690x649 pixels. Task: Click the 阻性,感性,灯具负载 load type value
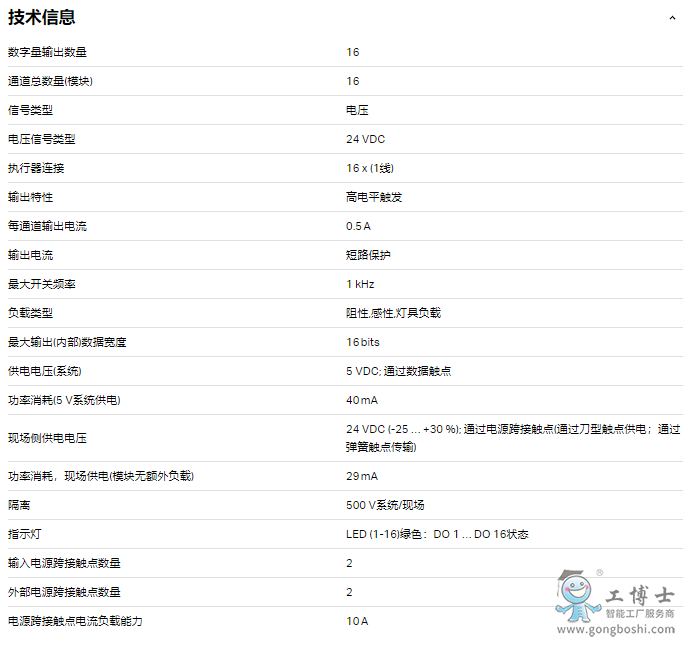click(393, 313)
